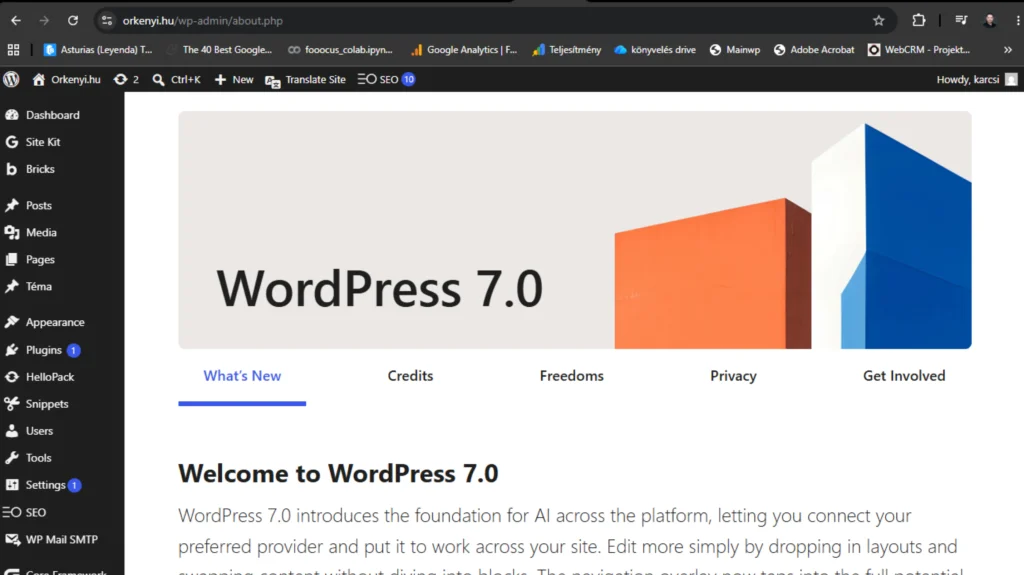This screenshot has width=1024, height=575.
Task: Open Adobe Acrobat bookmark
Action: [814, 50]
